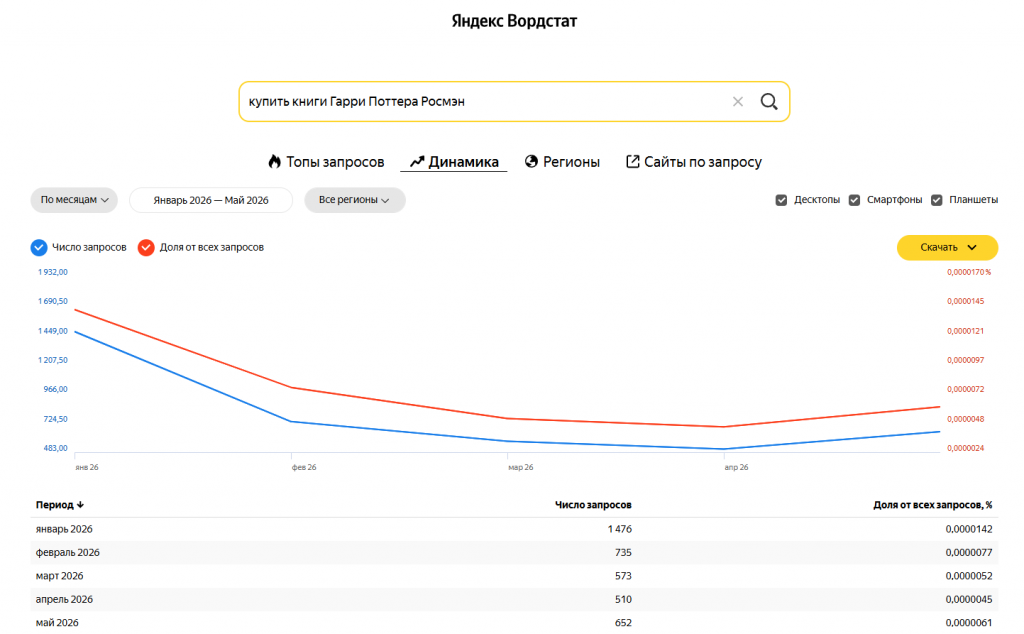Click chevron arrow on Скачать button

coord(972,247)
